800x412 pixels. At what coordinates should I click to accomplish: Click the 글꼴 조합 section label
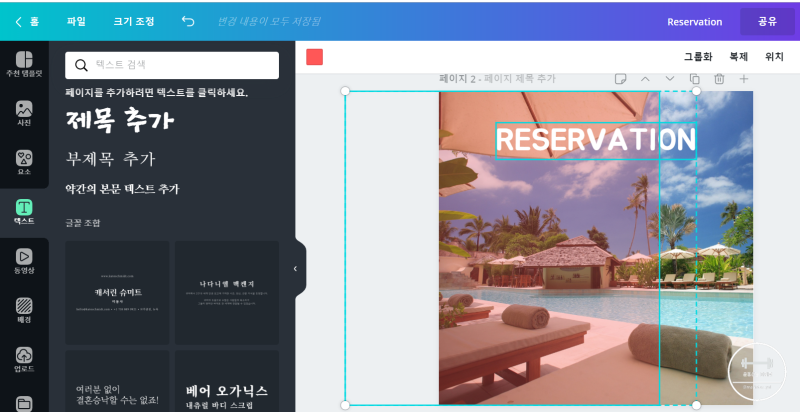(x=83, y=223)
